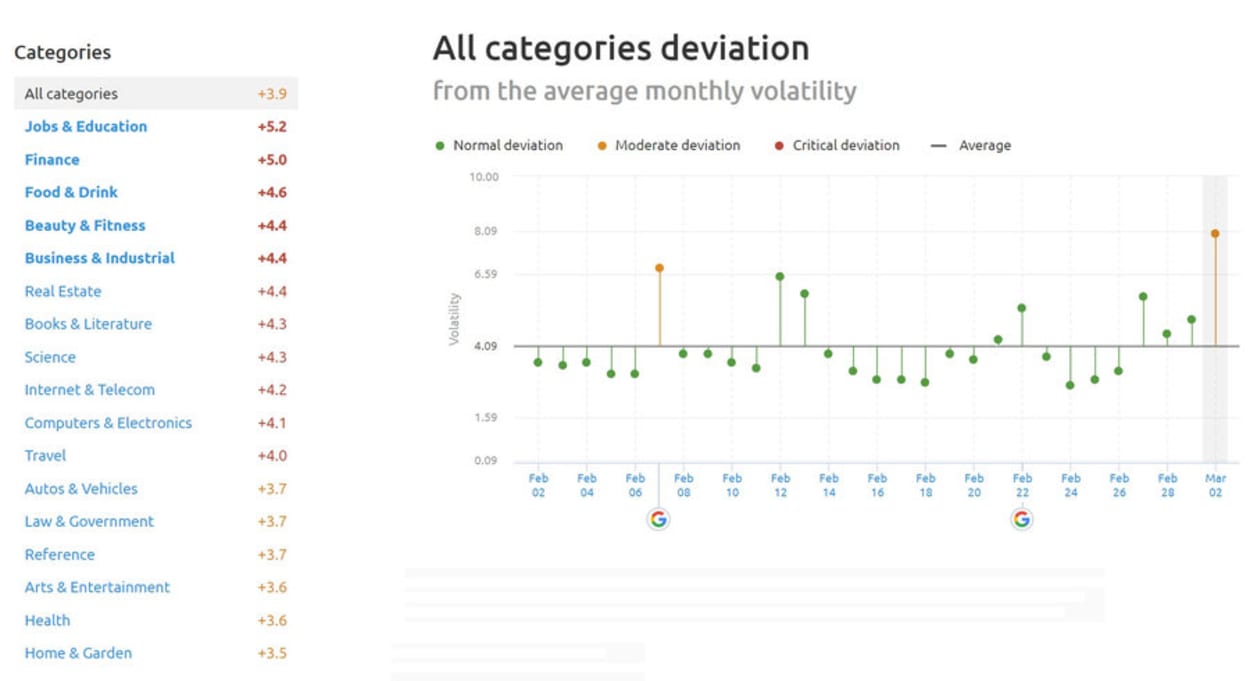
Task: Click the orange Mar 02 data point
Action: [x=1215, y=233]
